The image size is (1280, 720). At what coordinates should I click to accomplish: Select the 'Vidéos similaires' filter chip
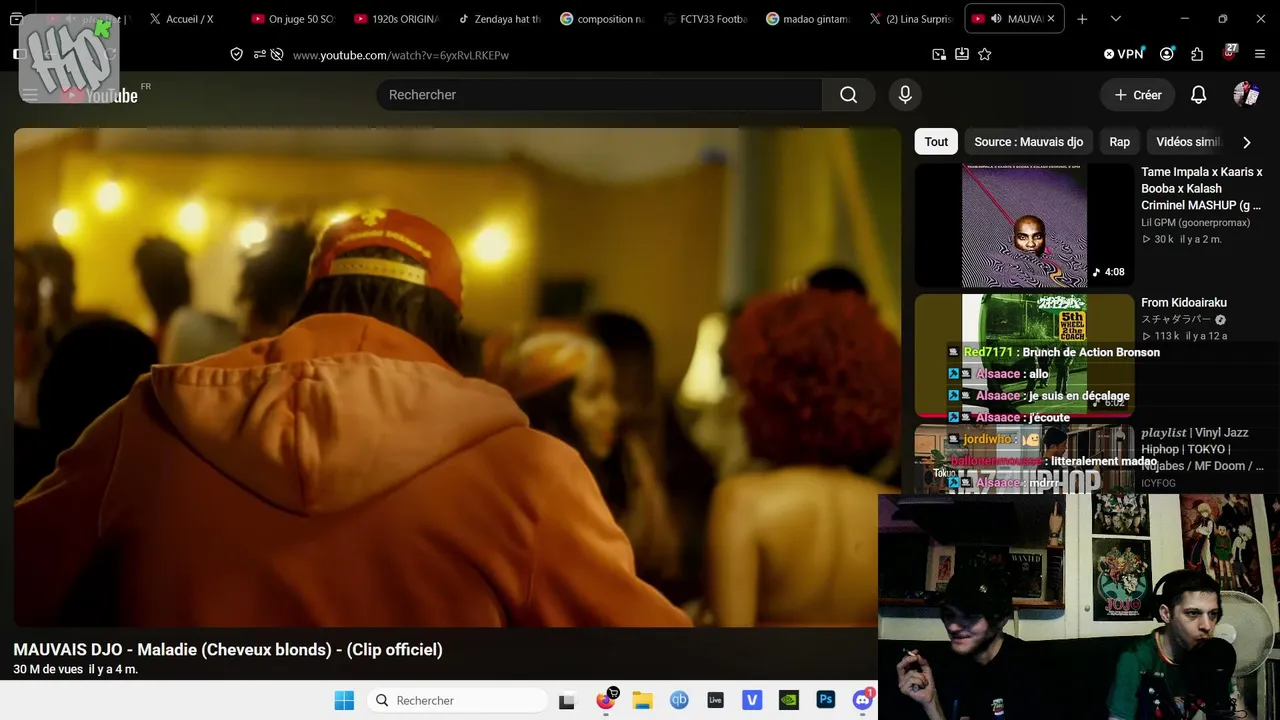pyautogui.click(x=1189, y=142)
